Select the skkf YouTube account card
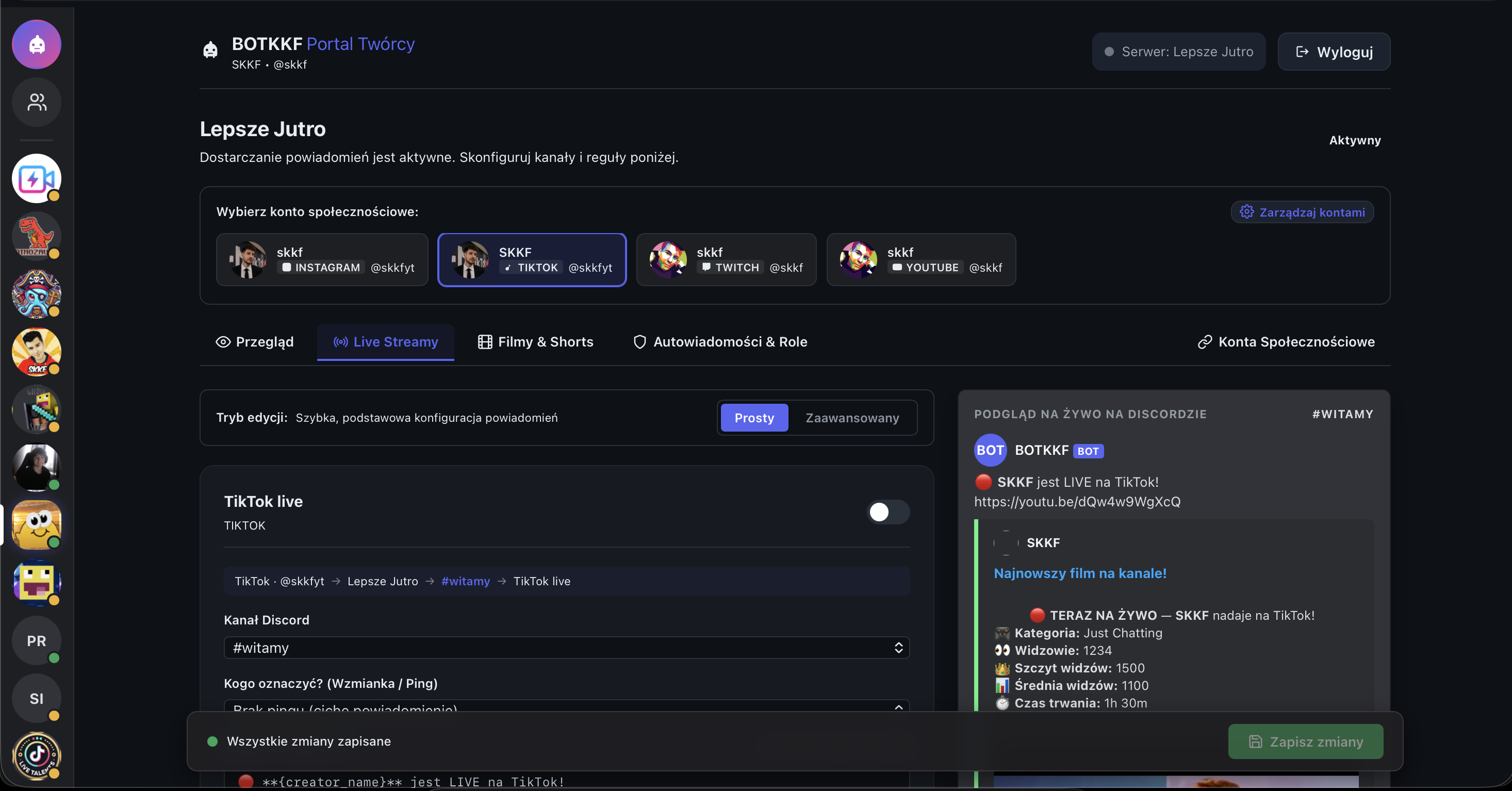Screen dimensions: 1512x791 pyautogui.click(x=921, y=259)
